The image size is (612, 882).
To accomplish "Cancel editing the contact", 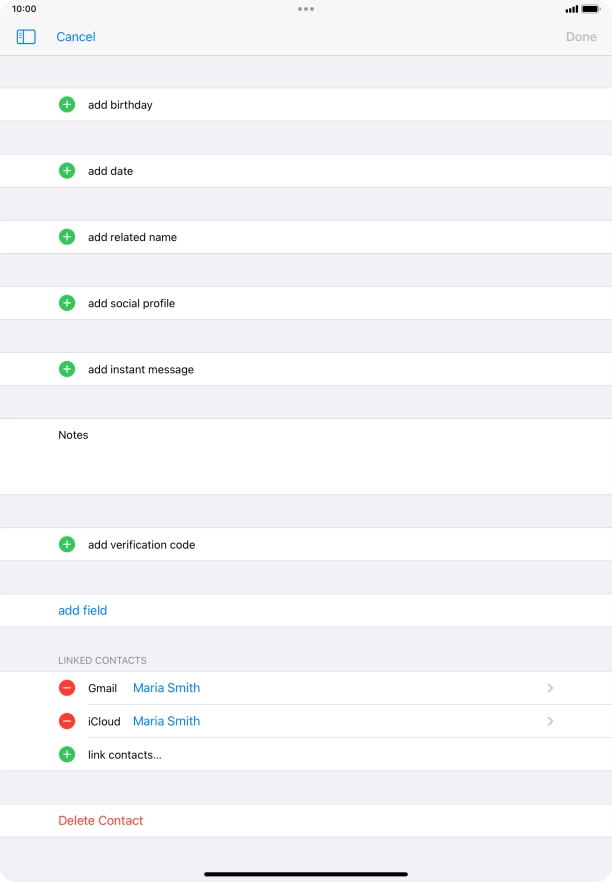I will click(x=76, y=37).
